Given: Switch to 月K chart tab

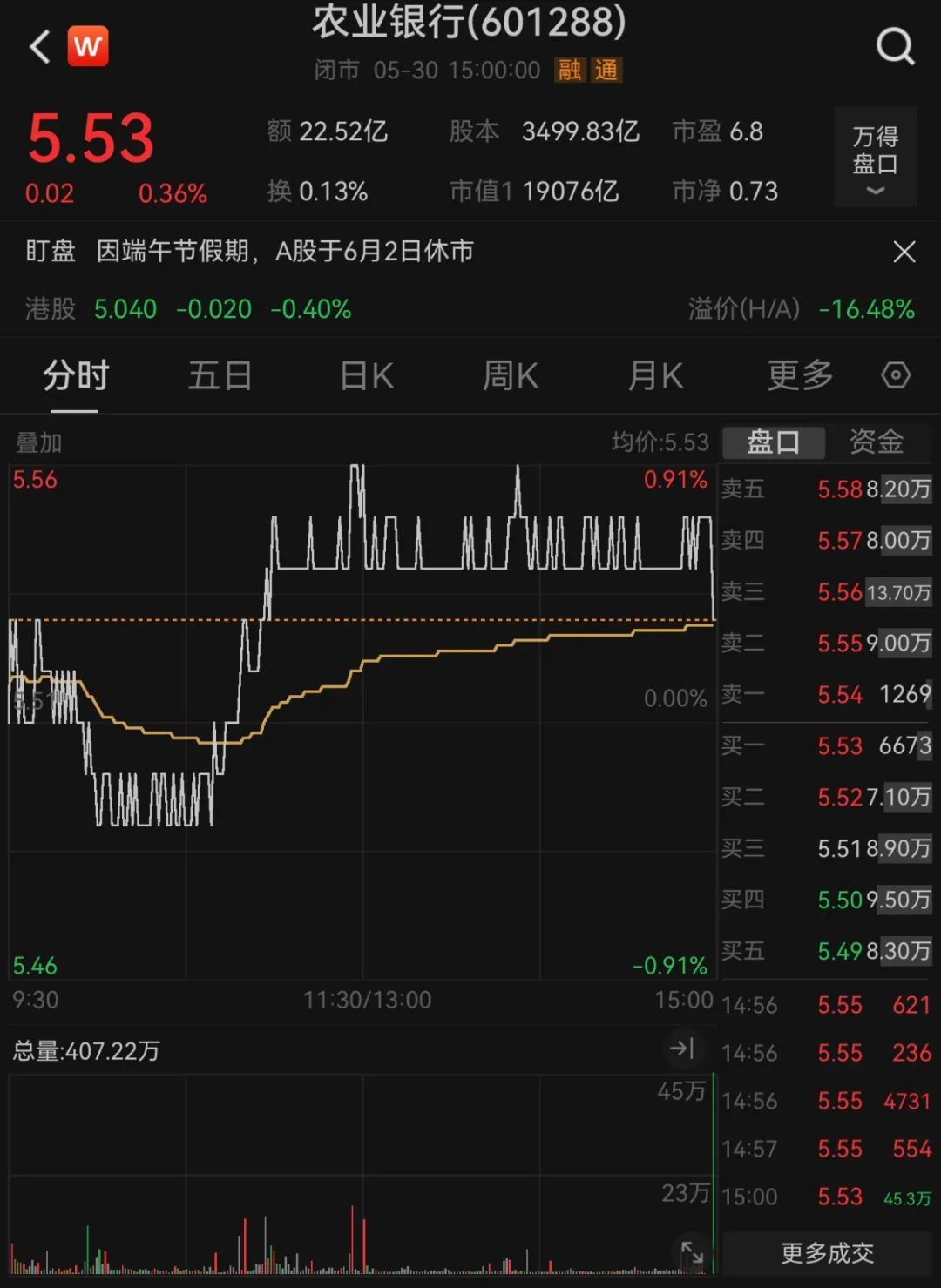Looking at the screenshot, I should click(x=655, y=375).
